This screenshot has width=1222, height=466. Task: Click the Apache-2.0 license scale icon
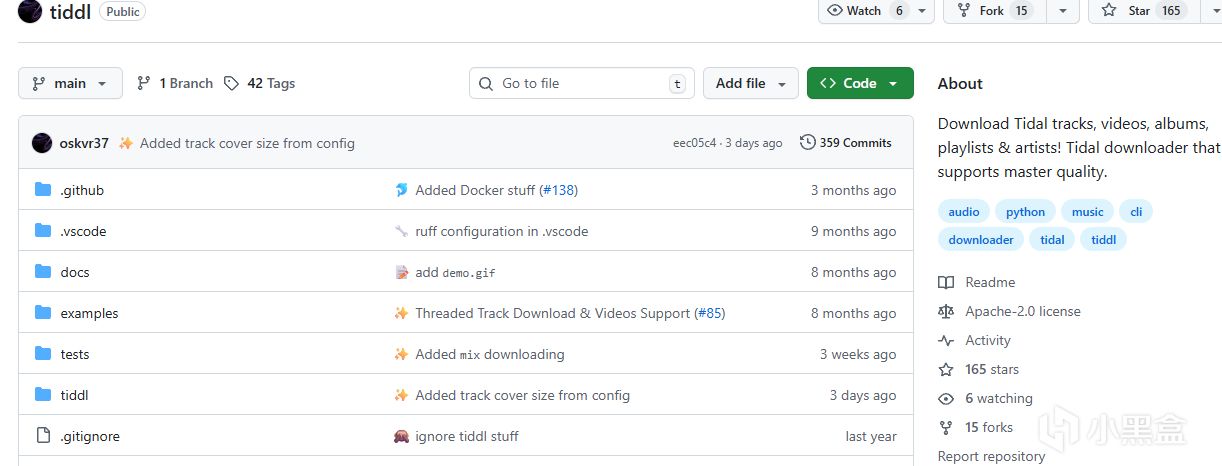click(x=946, y=312)
